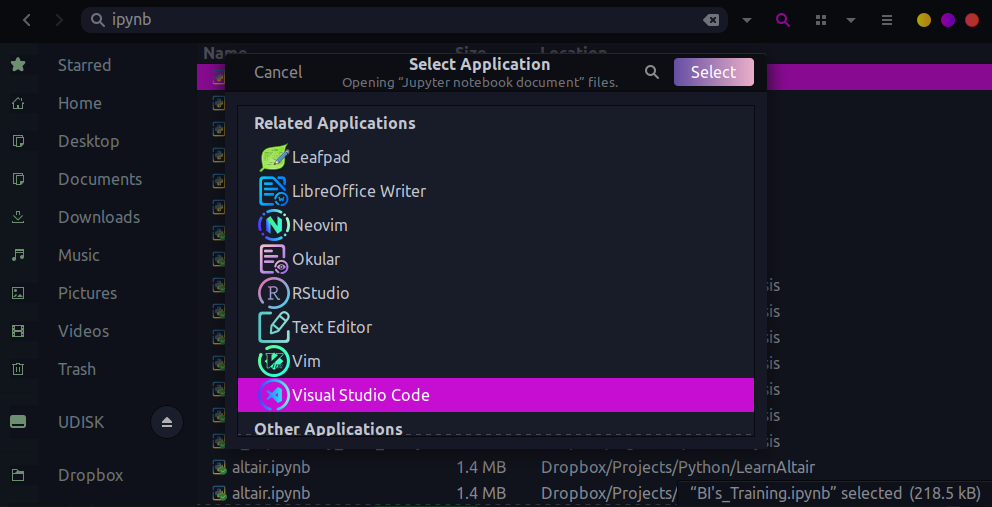This screenshot has width=992, height=507.
Task: Toggle the magenta search icon in toolbar
Action: pyautogui.click(x=783, y=20)
